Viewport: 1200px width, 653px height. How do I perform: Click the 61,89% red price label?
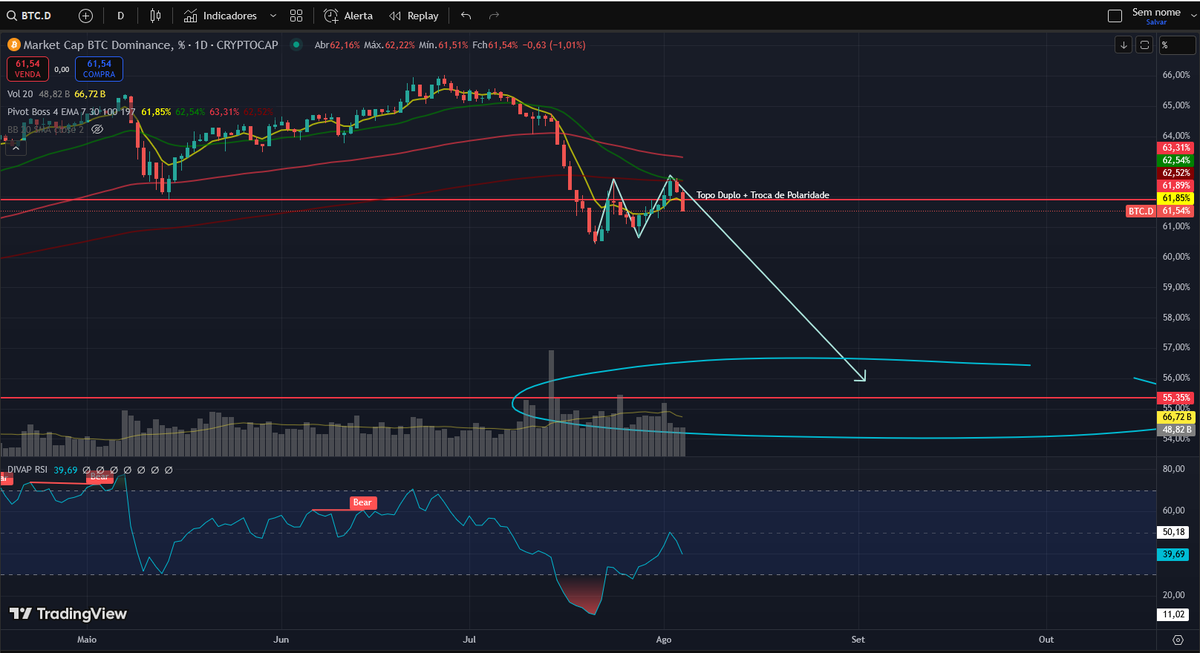(x=1174, y=185)
